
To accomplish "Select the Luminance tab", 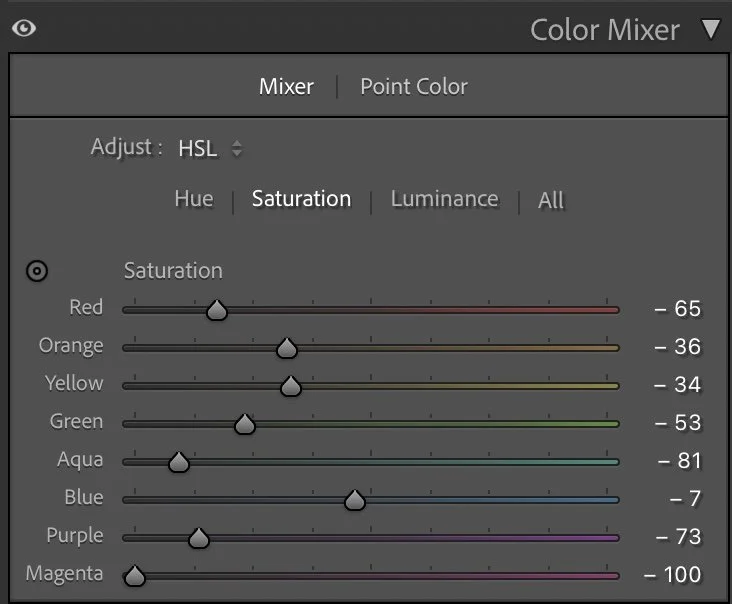I will click(x=444, y=199).
